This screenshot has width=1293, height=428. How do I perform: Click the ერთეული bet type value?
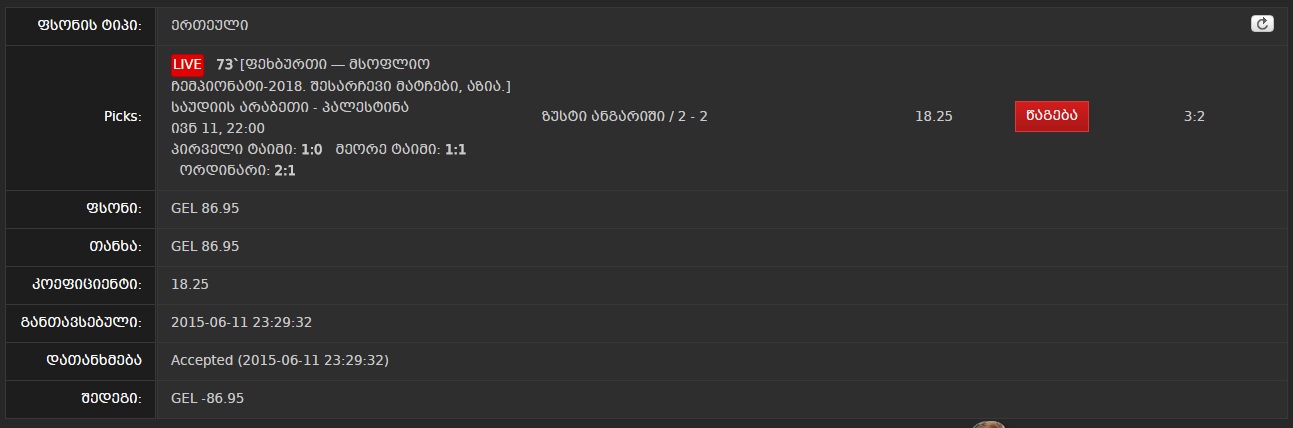point(210,24)
